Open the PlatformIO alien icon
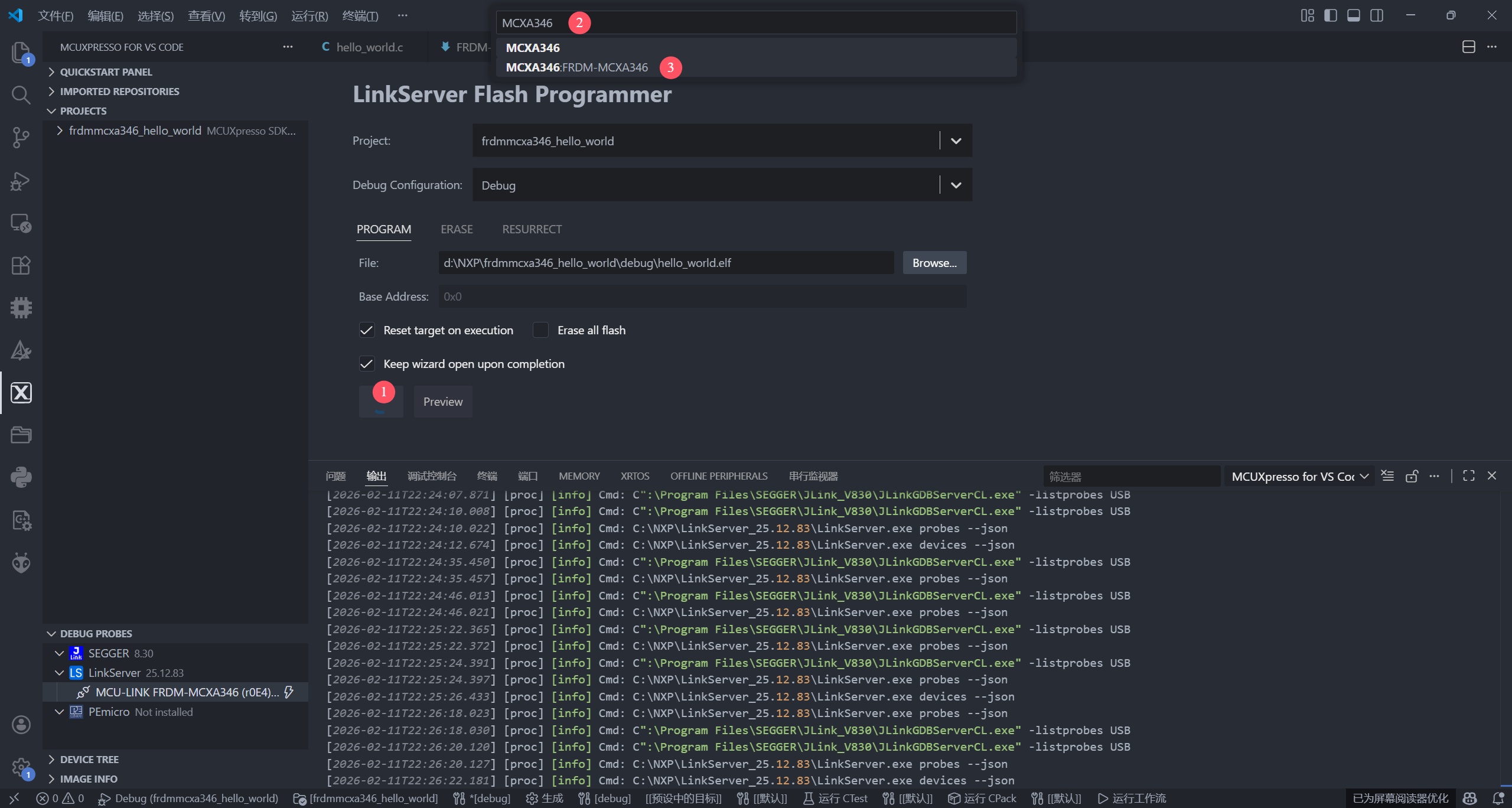Screen dimensions: 1512x808 (21, 562)
